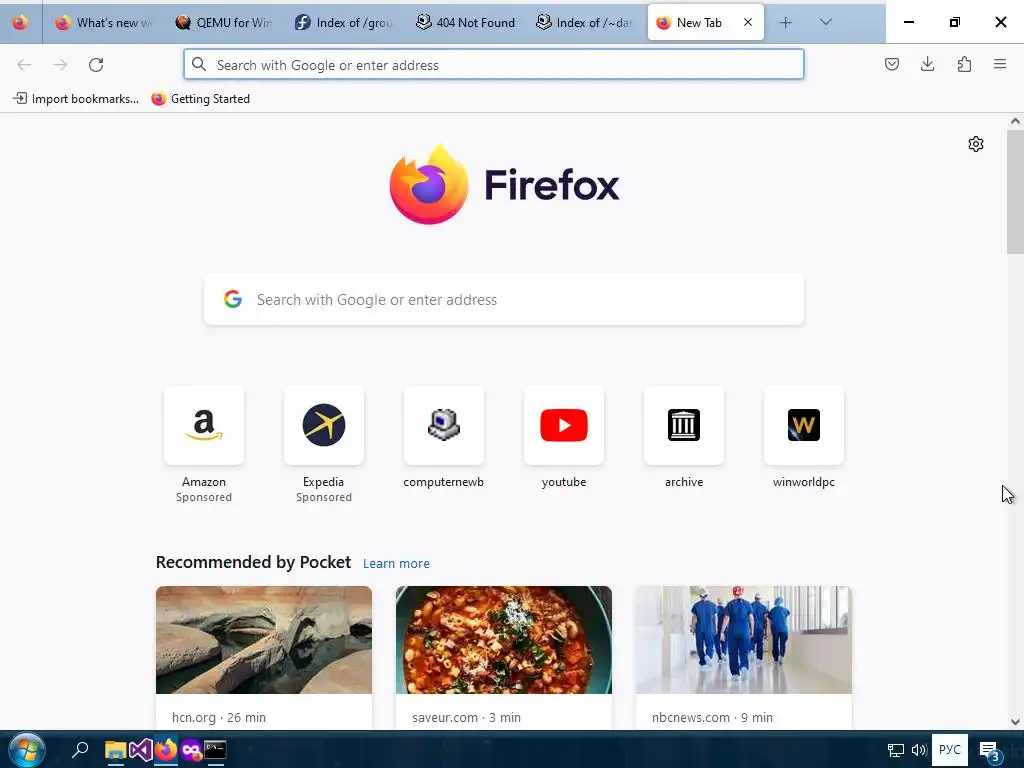This screenshot has height=768, width=1024.
Task: Focus the address bar at top
Action: click(x=494, y=65)
